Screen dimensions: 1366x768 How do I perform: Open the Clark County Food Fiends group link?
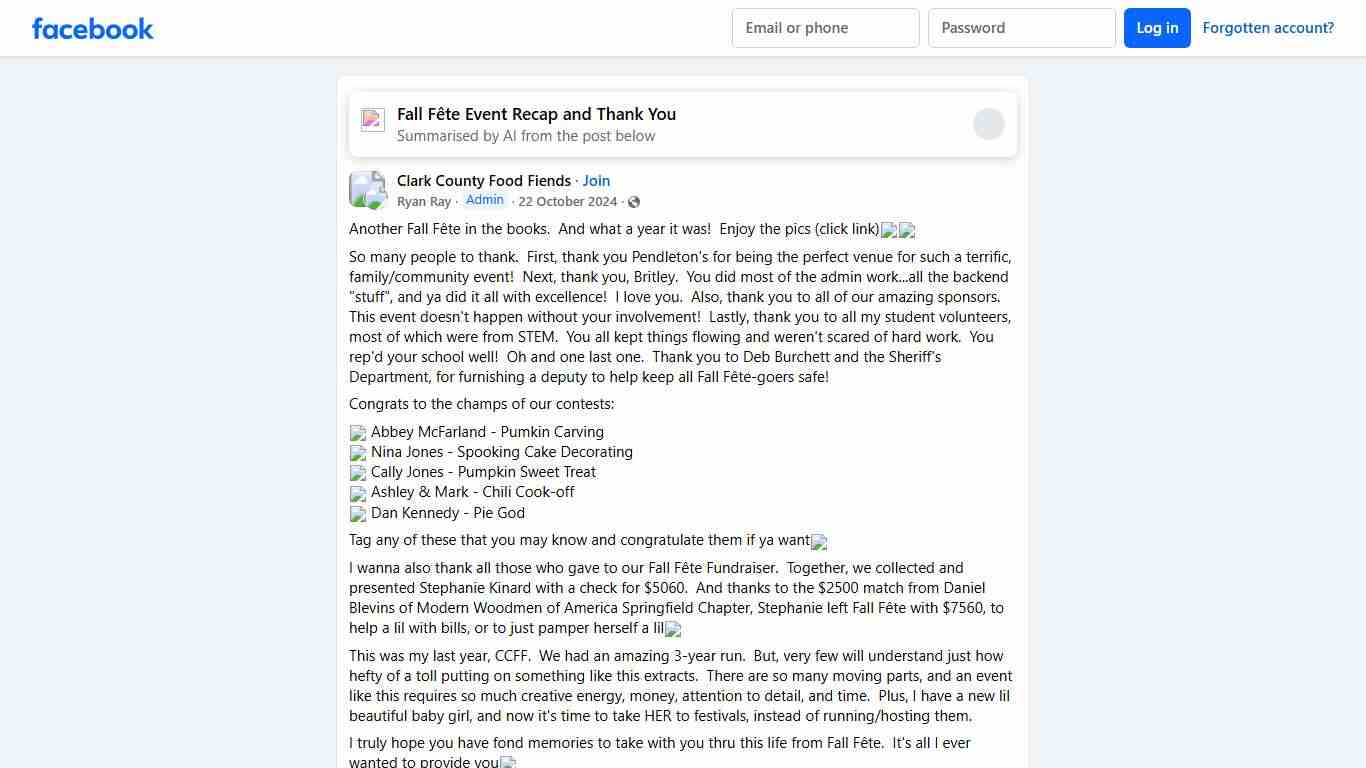pos(484,181)
